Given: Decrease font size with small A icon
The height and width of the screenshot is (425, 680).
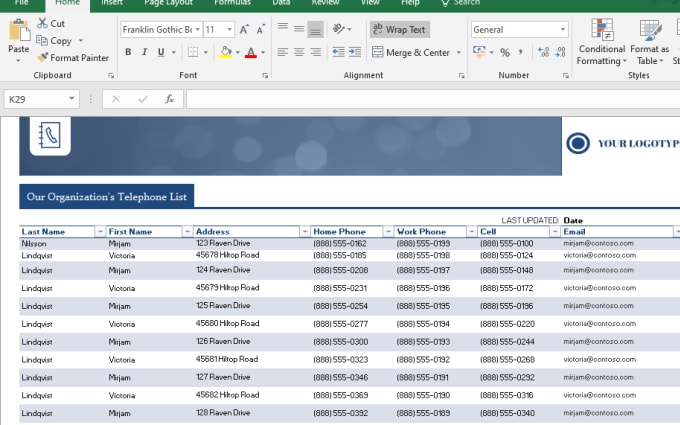Looking at the screenshot, I should click(x=261, y=29).
